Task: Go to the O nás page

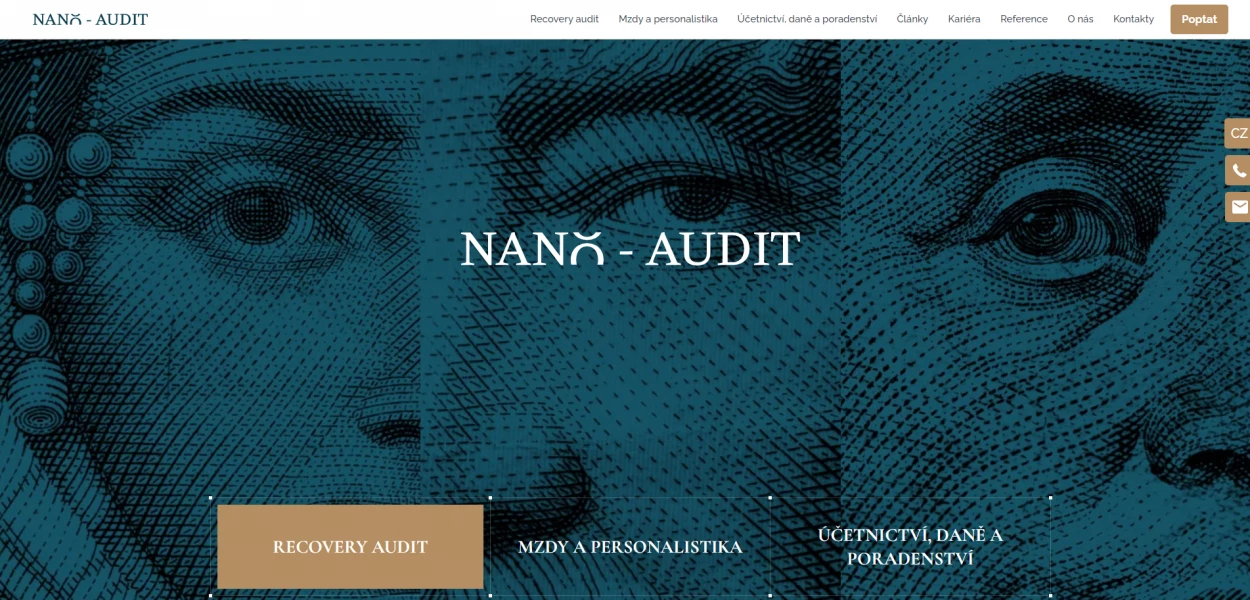Action: tap(1080, 19)
